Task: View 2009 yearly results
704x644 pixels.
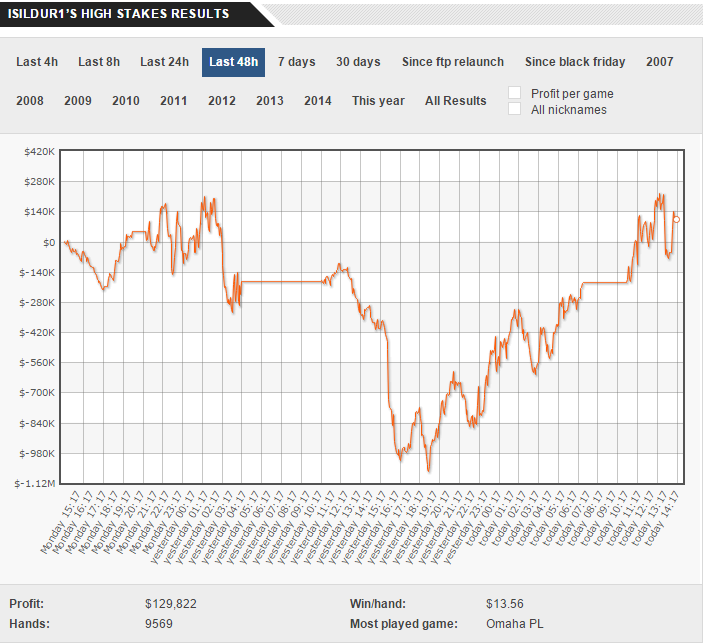Action: 78,101
